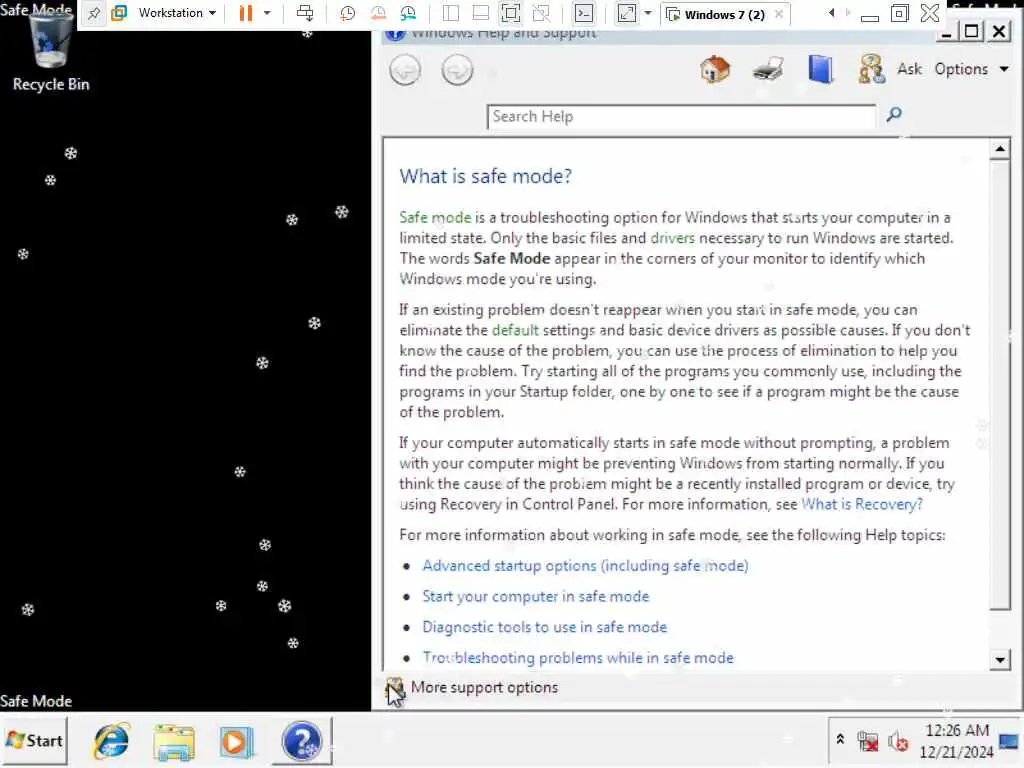Screen dimensions: 1024x768
Task: Click the Help Forward navigation button
Action: click(456, 70)
